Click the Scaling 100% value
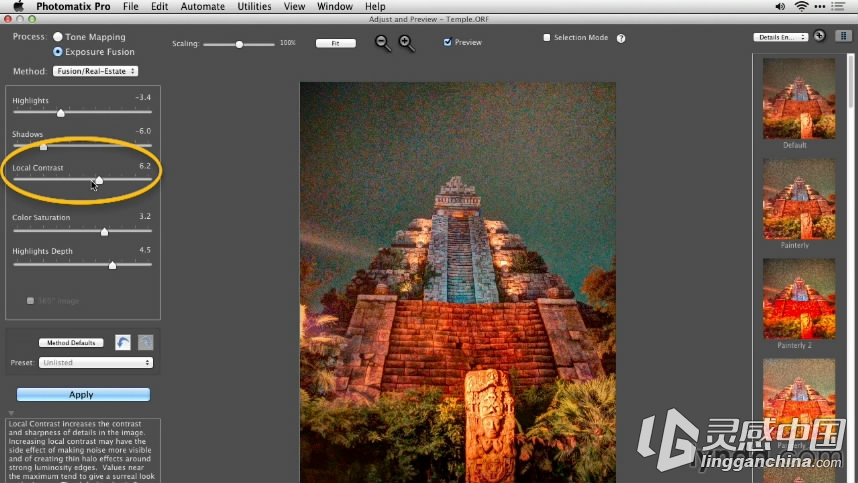Image resolution: width=858 pixels, height=483 pixels. point(288,43)
